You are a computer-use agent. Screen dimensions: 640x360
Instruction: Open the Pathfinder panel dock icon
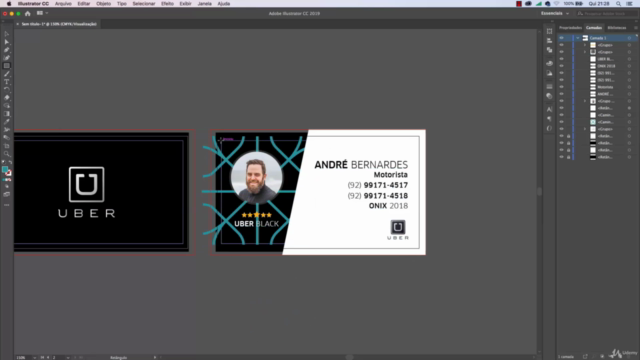549,50
